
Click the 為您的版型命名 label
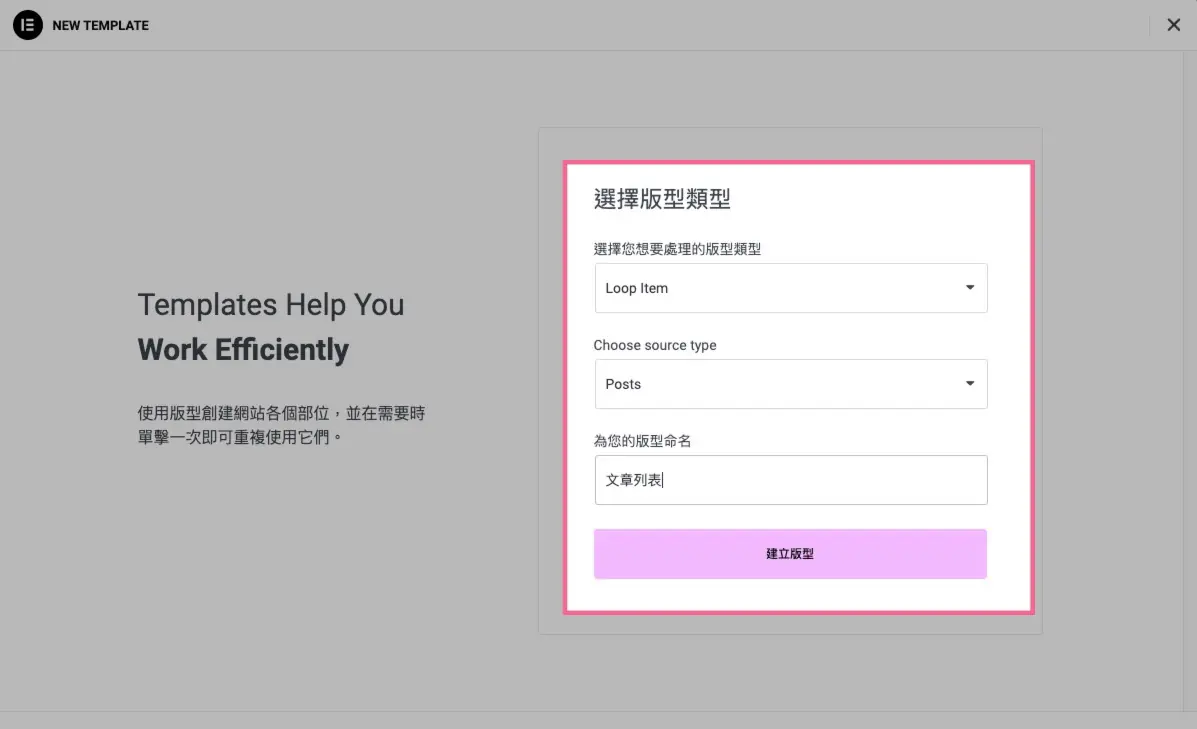pyautogui.click(x=642, y=441)
